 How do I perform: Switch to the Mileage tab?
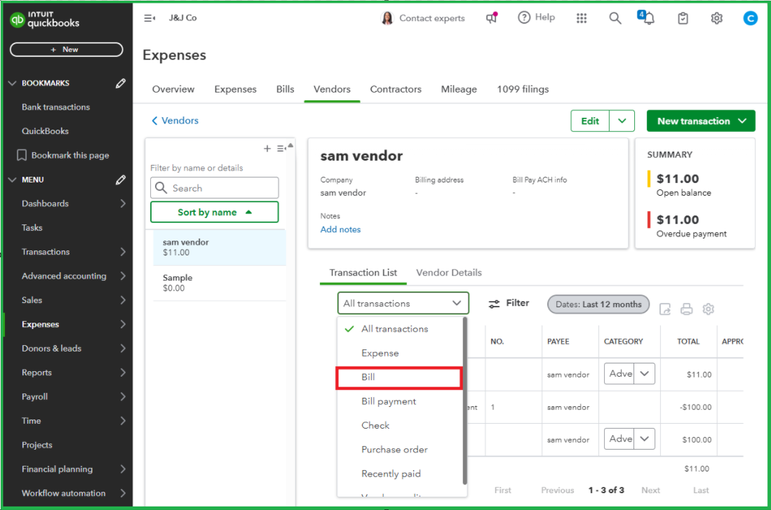(x=459, y=89)
